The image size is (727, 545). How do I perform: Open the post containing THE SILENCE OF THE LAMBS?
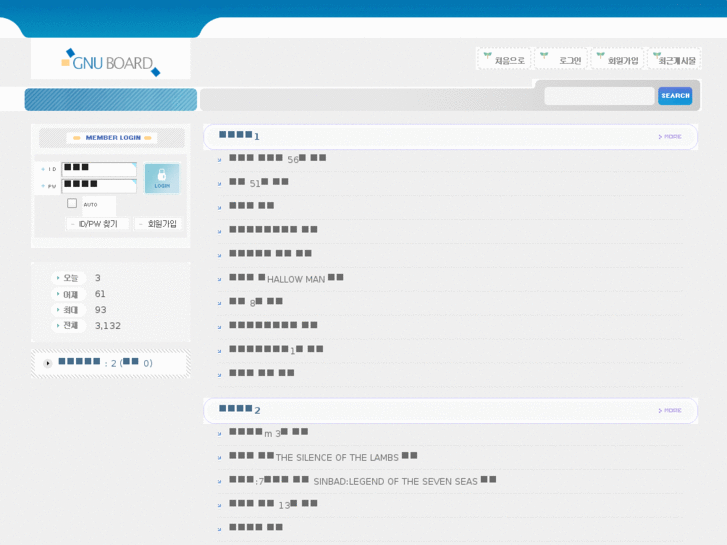pos(323,457)
